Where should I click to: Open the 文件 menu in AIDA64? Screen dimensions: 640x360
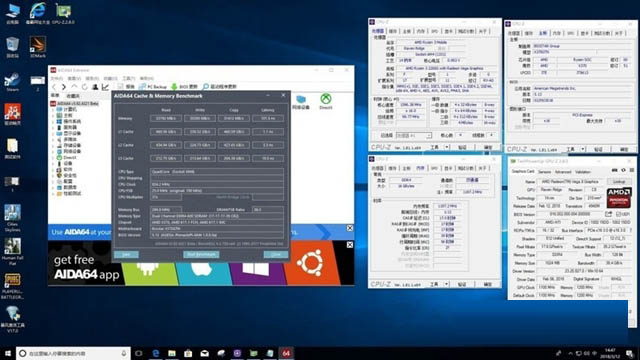pyautogui.click(x=56, y=78)
